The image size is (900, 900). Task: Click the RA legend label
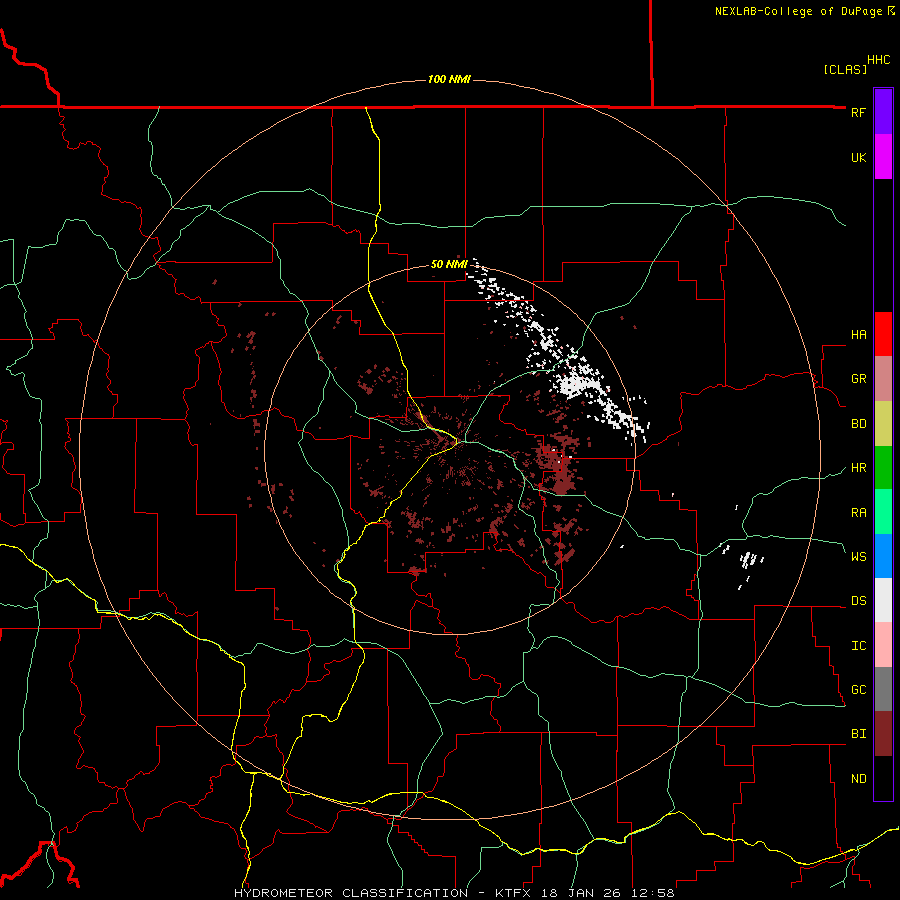pyautogui.click(x=858, y=513)
